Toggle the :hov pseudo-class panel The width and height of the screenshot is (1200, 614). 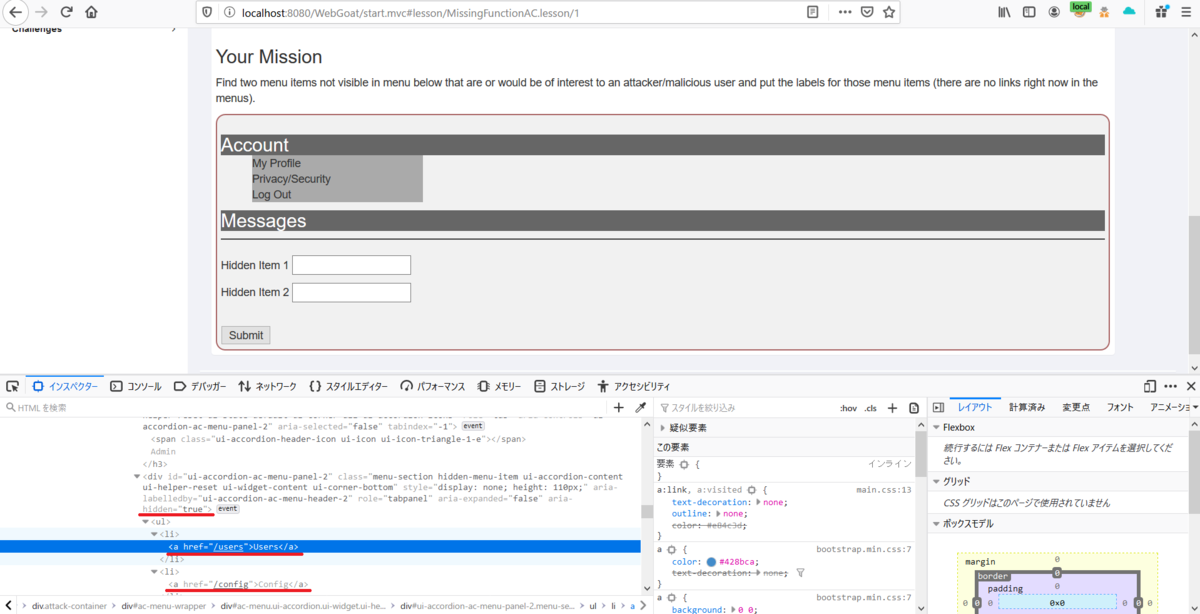848,408
